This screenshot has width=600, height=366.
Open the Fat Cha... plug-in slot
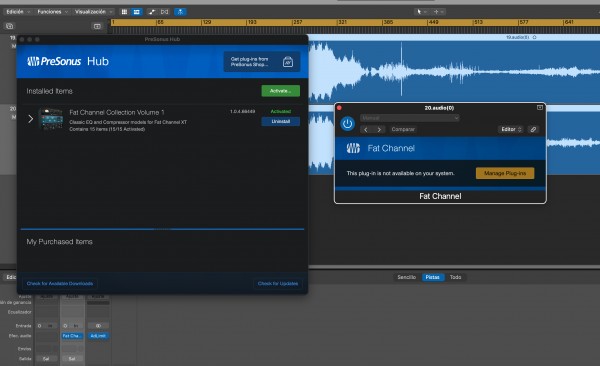click(72, 336)
